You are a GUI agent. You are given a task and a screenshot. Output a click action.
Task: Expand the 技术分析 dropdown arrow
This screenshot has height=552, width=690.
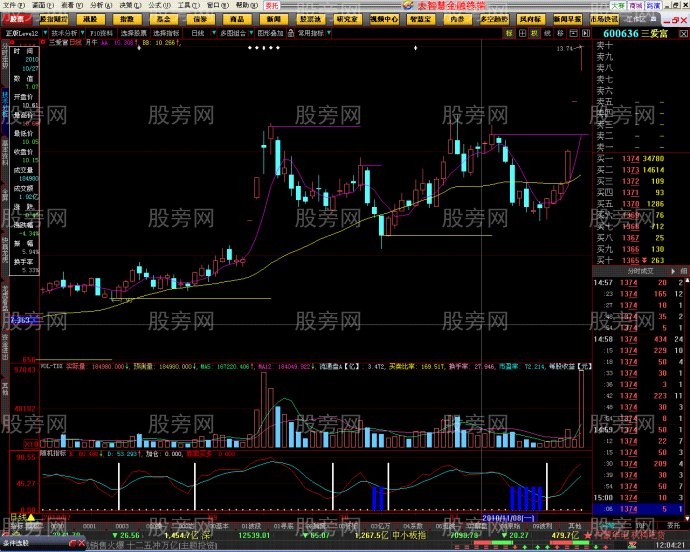(83, 33)
